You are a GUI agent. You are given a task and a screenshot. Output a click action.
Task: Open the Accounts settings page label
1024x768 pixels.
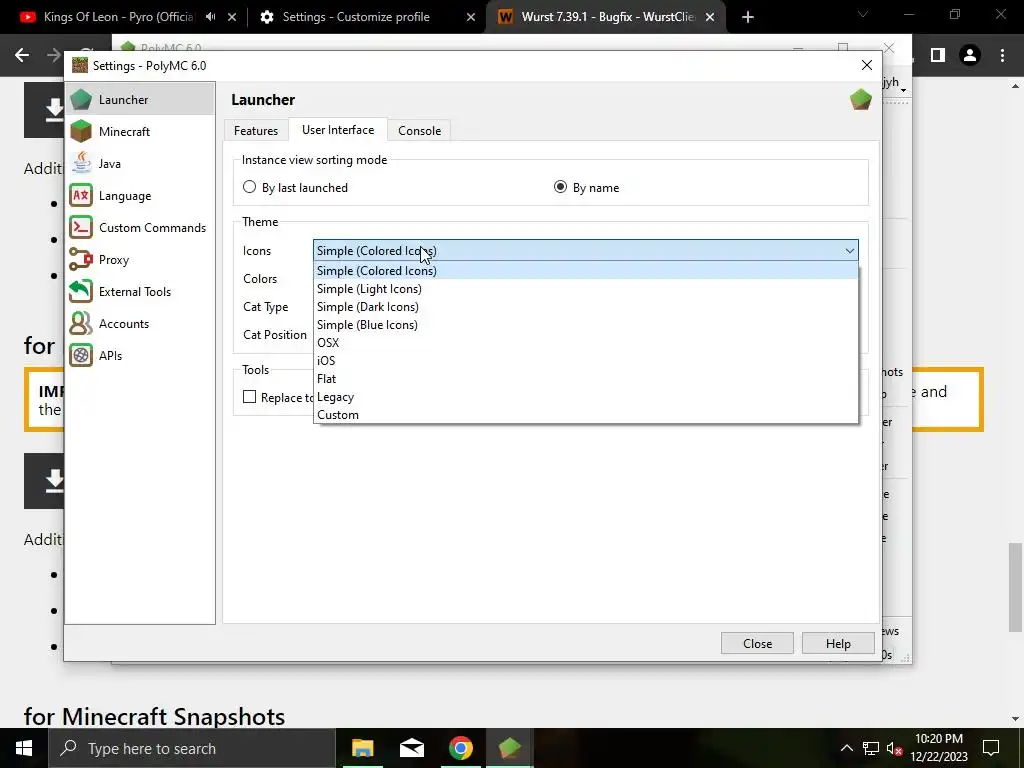pos(123,323)
